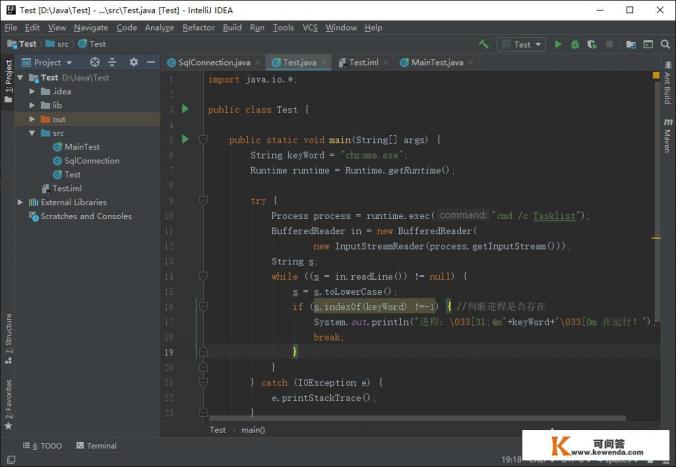The height and width of the screenshot is (467, 676).
Task: Open the Analyze menu
Action: (159, 28)
